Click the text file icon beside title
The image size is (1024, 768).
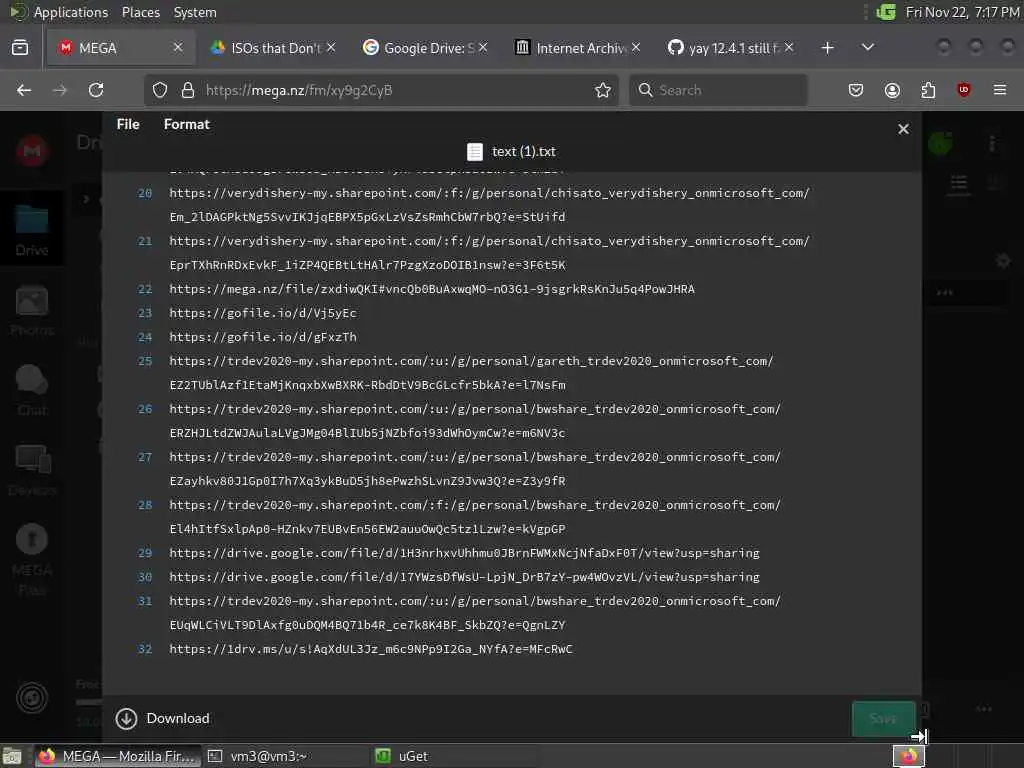475,152
